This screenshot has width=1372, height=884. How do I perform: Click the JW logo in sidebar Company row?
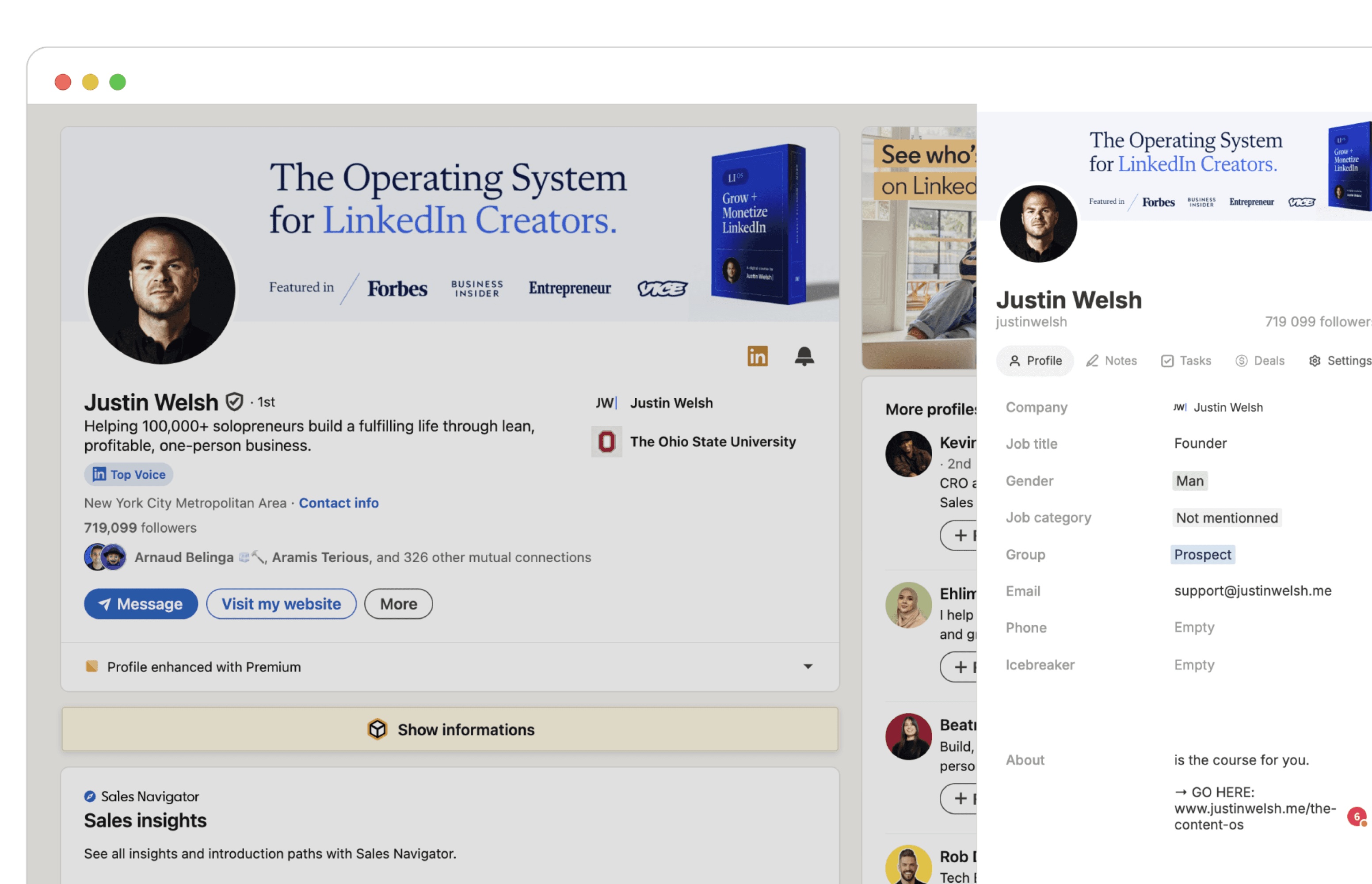tap(1180, 407)
